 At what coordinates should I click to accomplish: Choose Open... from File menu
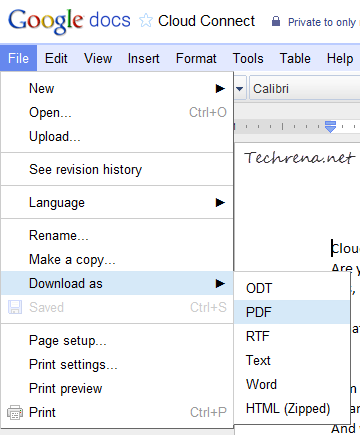coord(117,113)
